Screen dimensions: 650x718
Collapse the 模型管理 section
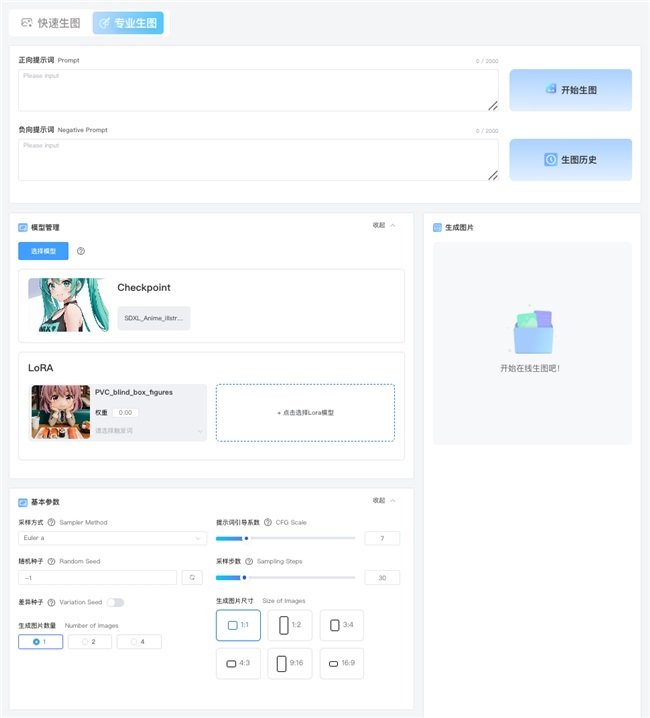[x=384, y=225]
